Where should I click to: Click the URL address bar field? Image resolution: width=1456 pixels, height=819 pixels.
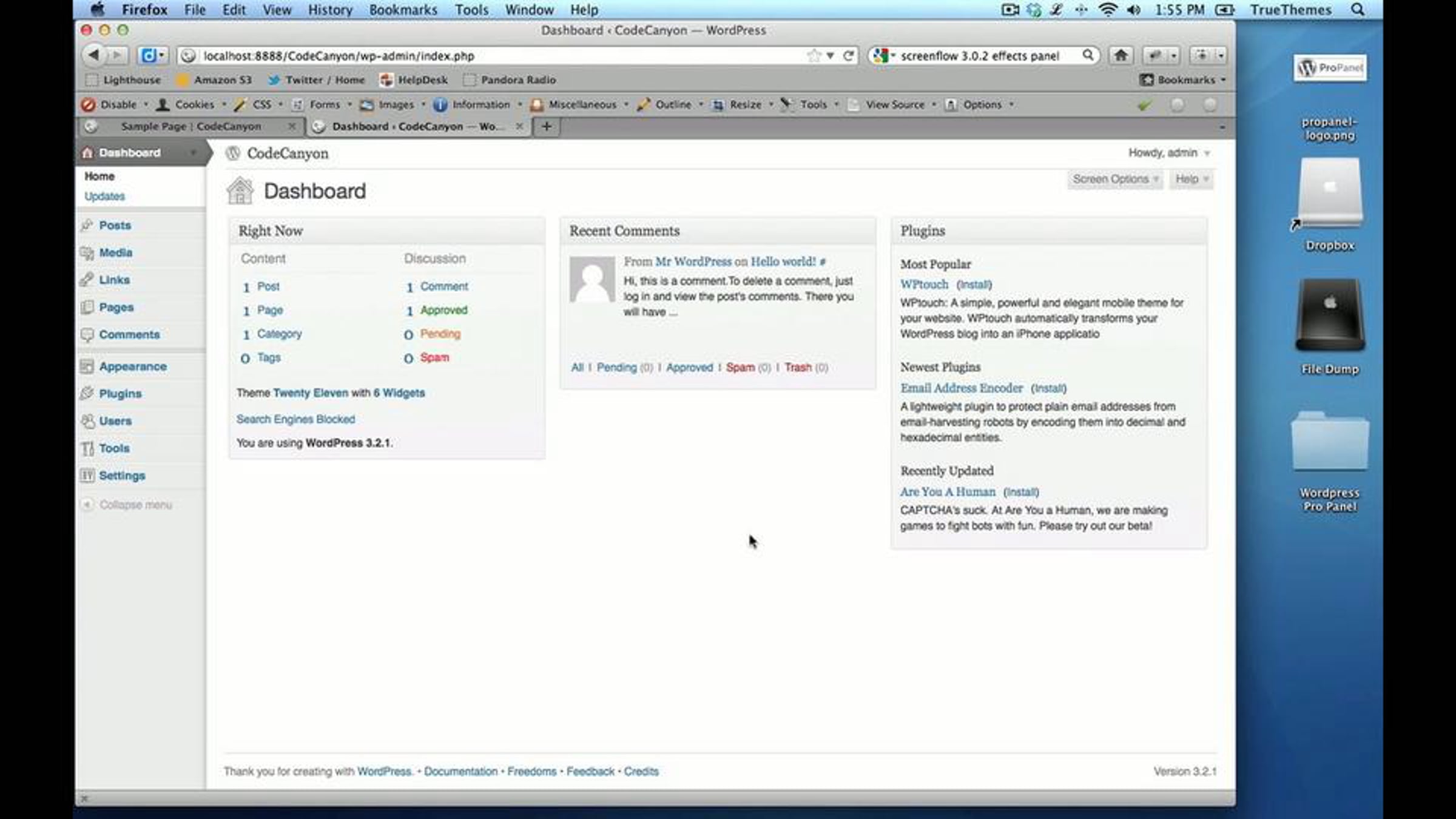497,56
